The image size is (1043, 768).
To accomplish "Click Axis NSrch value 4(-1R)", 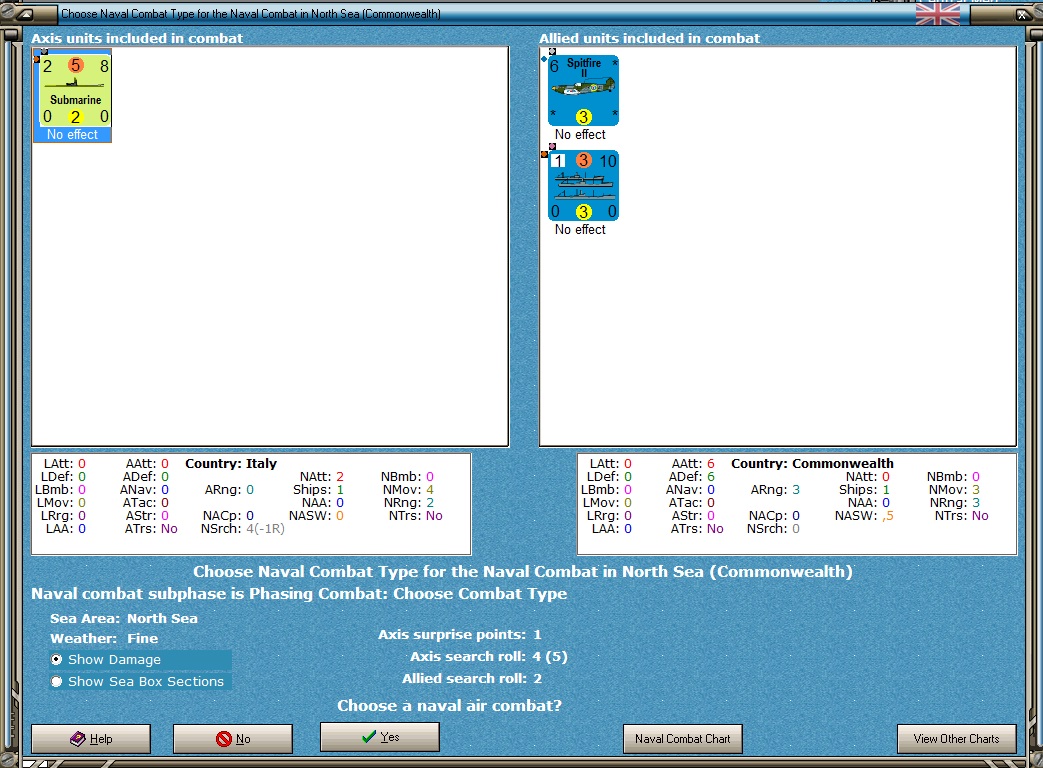I will click(265, 529).
